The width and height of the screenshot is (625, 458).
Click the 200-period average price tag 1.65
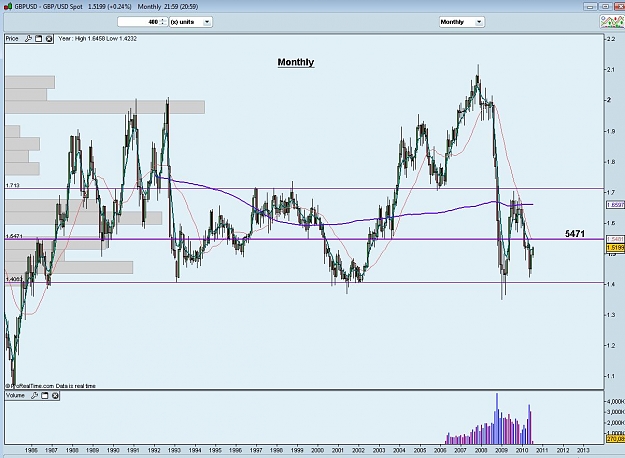coord(615,204)
